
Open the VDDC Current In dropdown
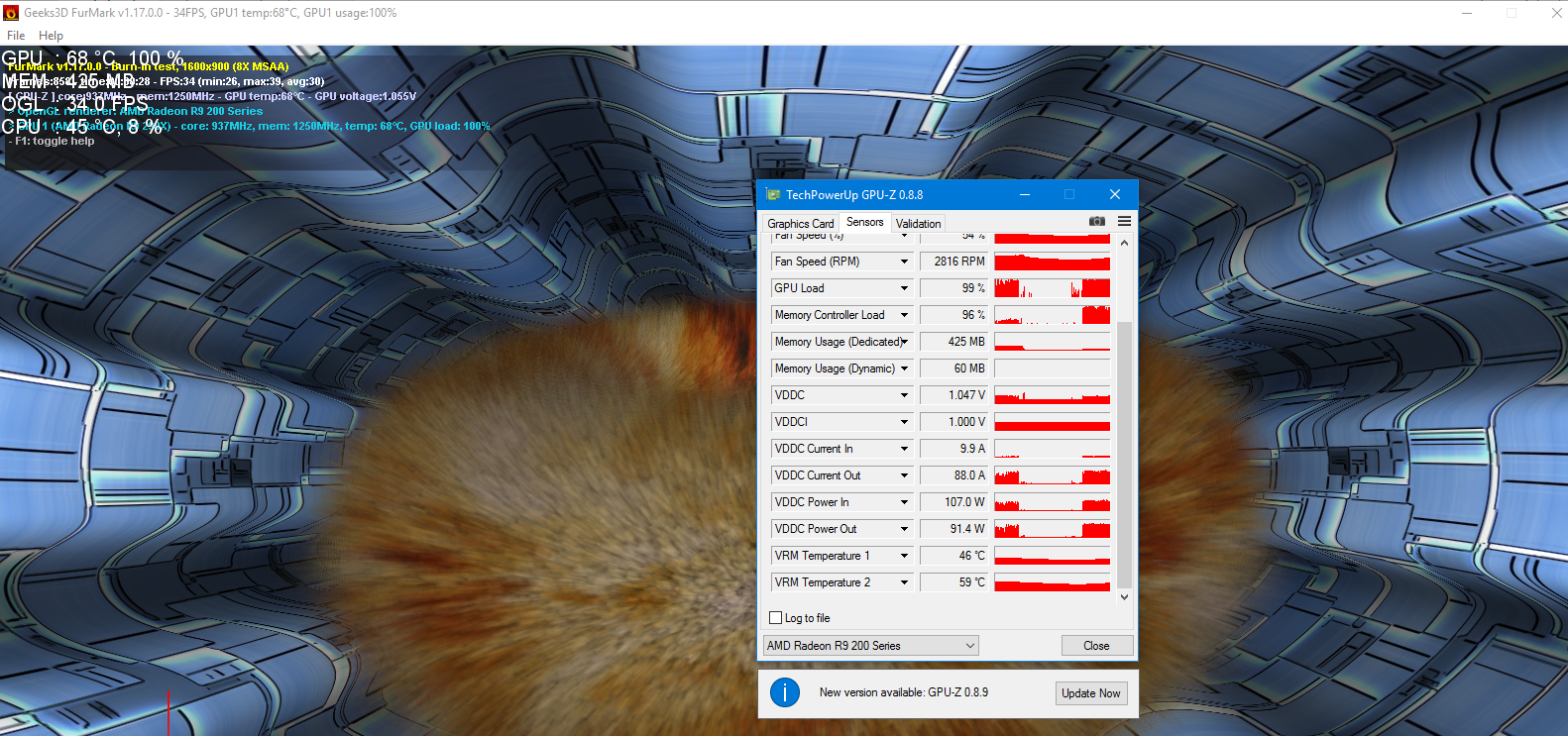point(904,449)
